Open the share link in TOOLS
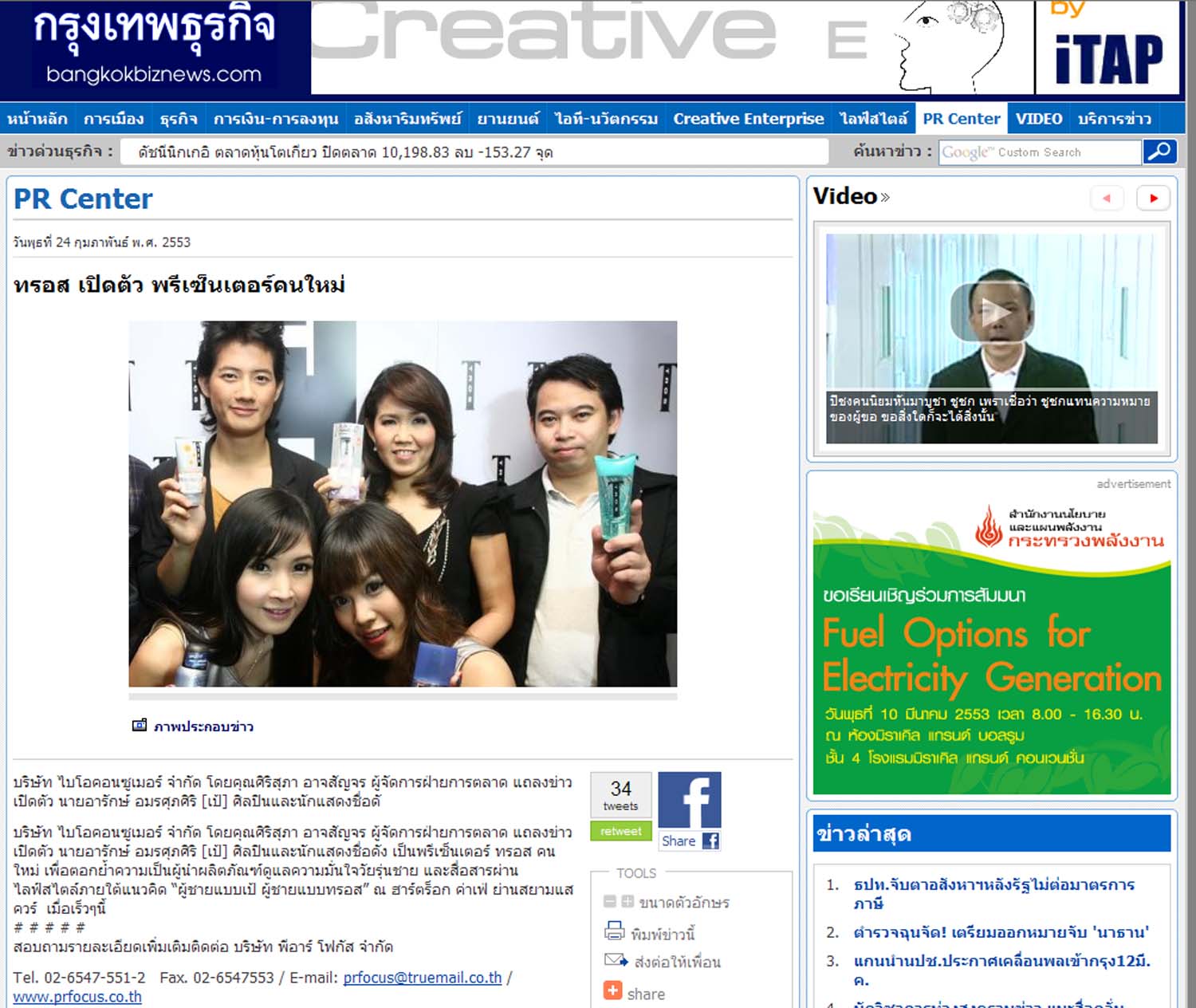Viewport: 1196px width, 1008px height. coord(646,994)
